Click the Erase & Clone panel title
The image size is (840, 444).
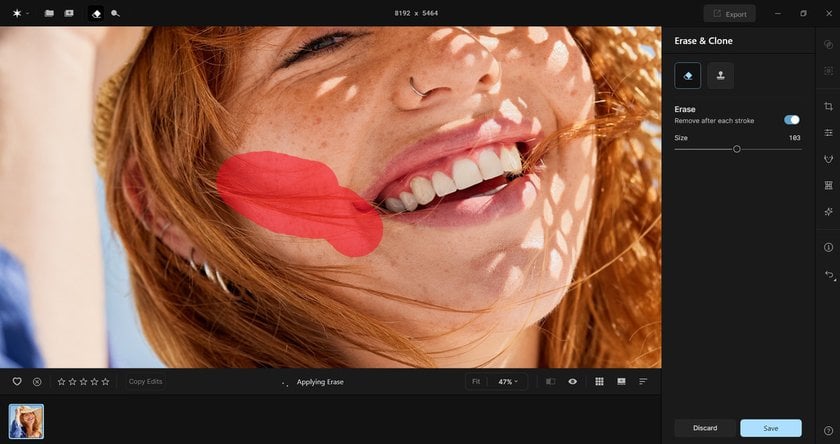[703, 41]
